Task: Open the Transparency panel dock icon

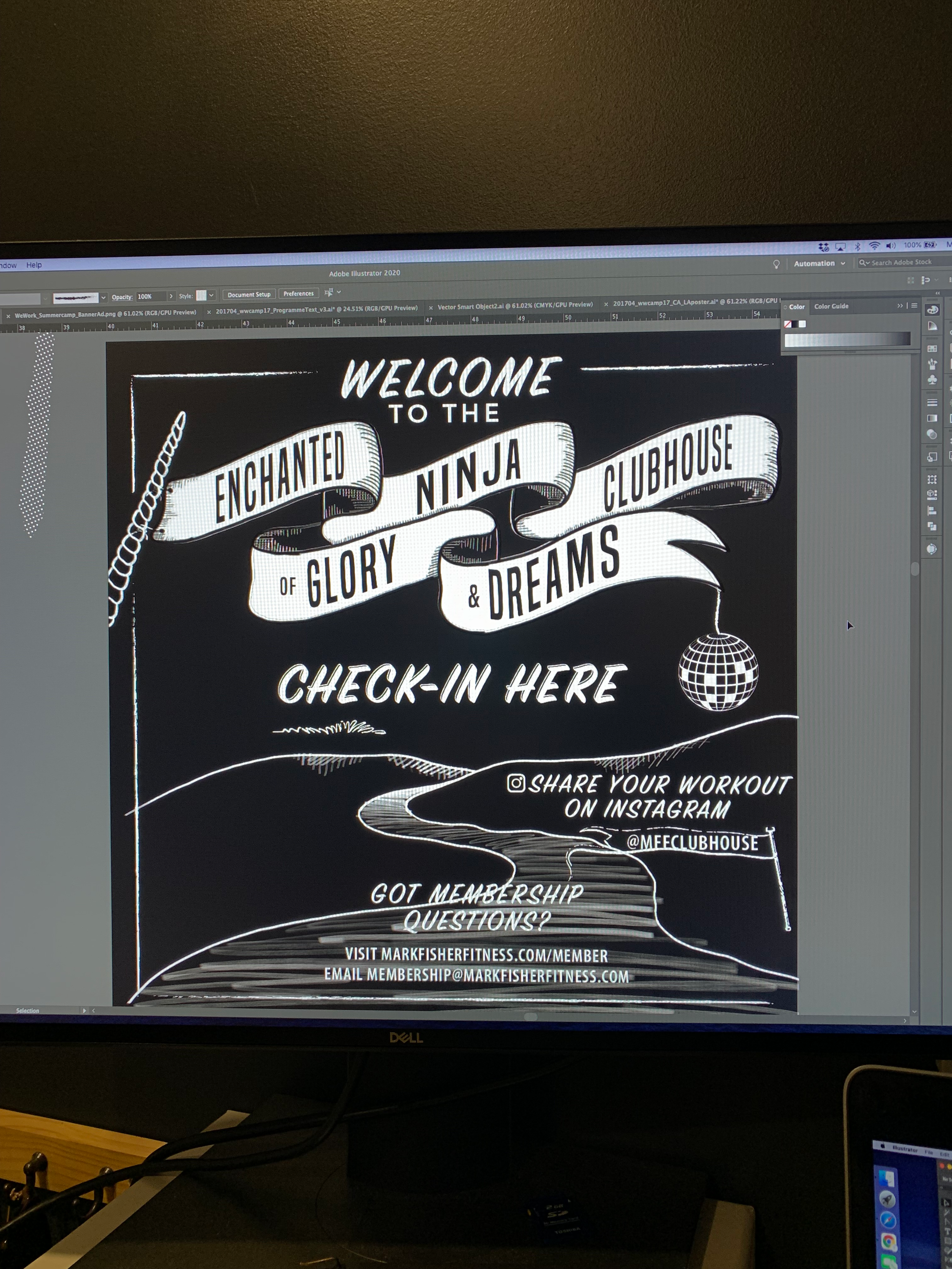Action: 933,434
